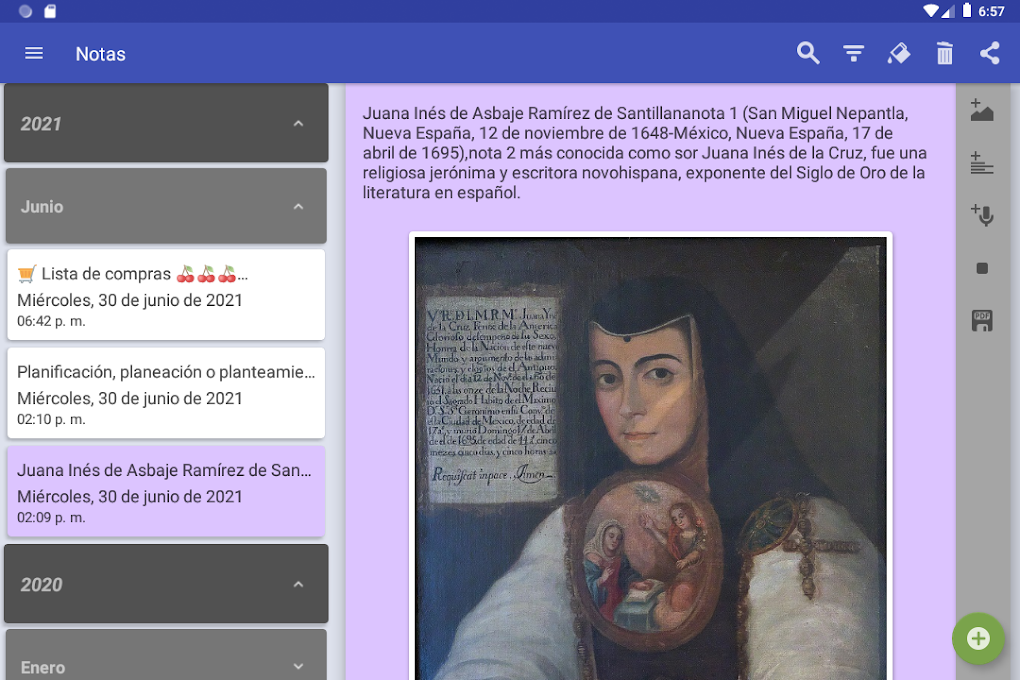
Task: Tap the Wi-Fi status icon
Action: point(931,10)
